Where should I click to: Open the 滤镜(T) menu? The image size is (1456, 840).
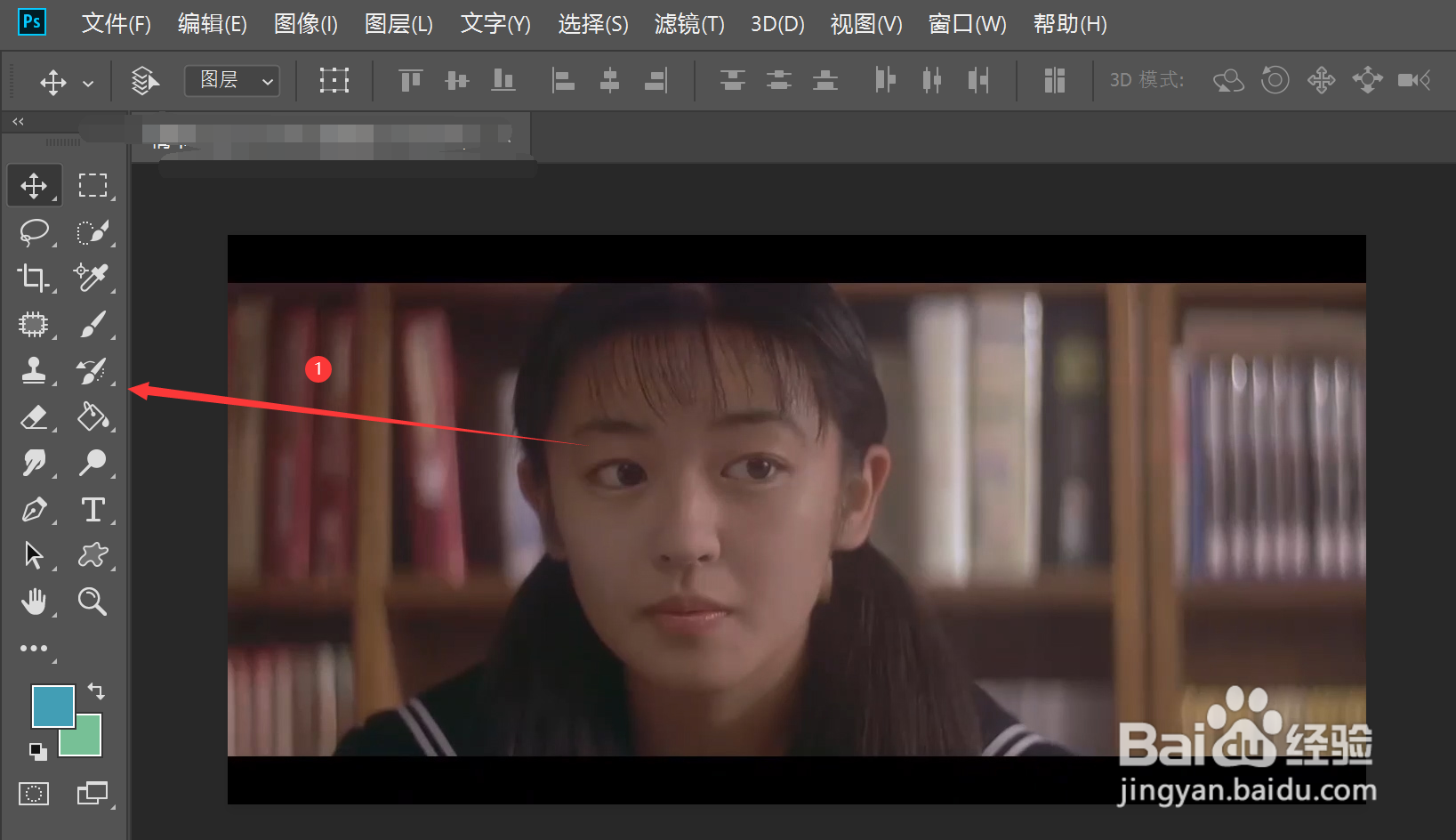689,24
